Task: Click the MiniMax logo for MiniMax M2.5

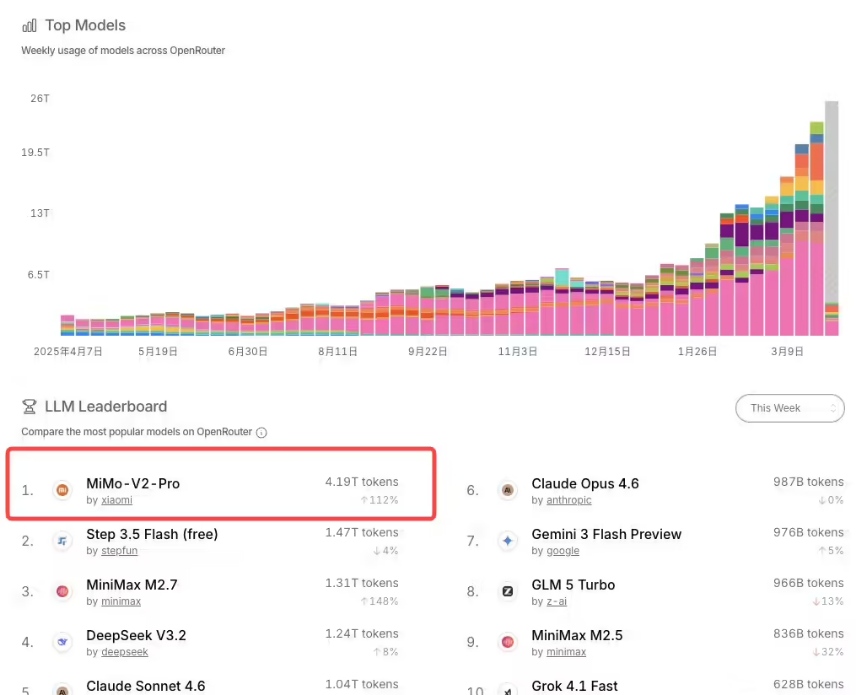Action: [508, 642]
